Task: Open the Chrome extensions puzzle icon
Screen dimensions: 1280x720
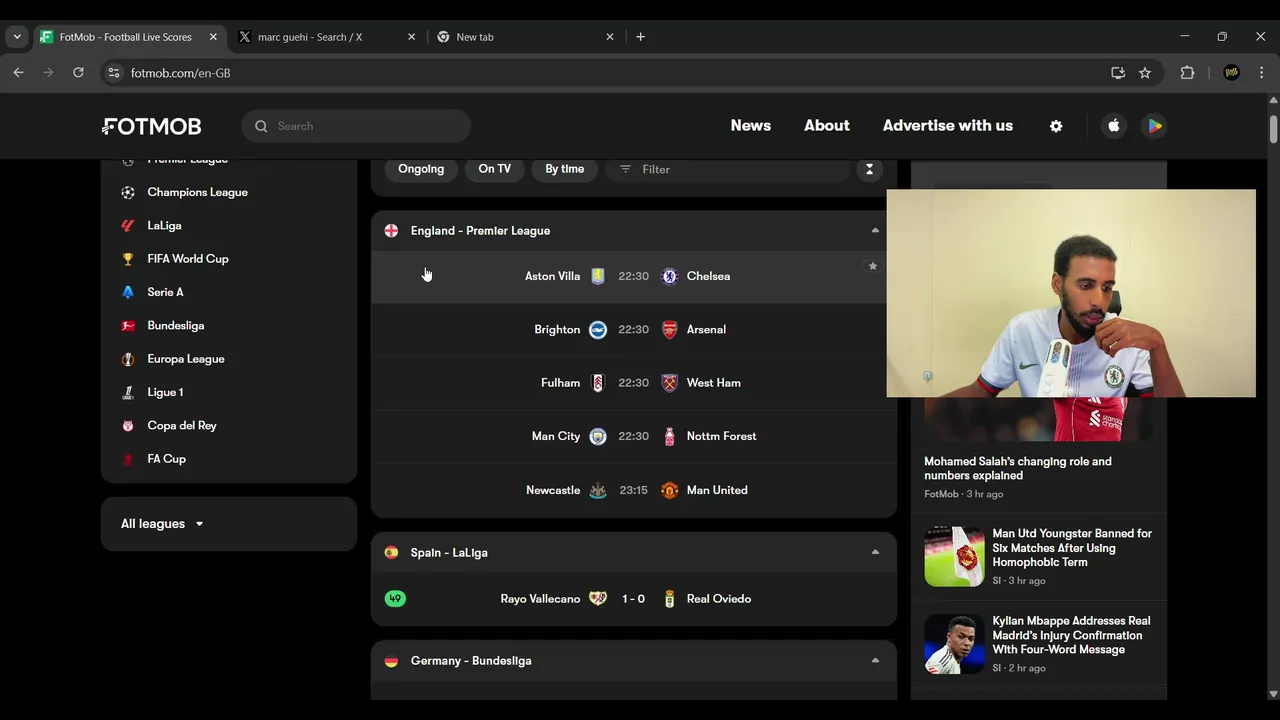Action: (x=1188, y=73)
